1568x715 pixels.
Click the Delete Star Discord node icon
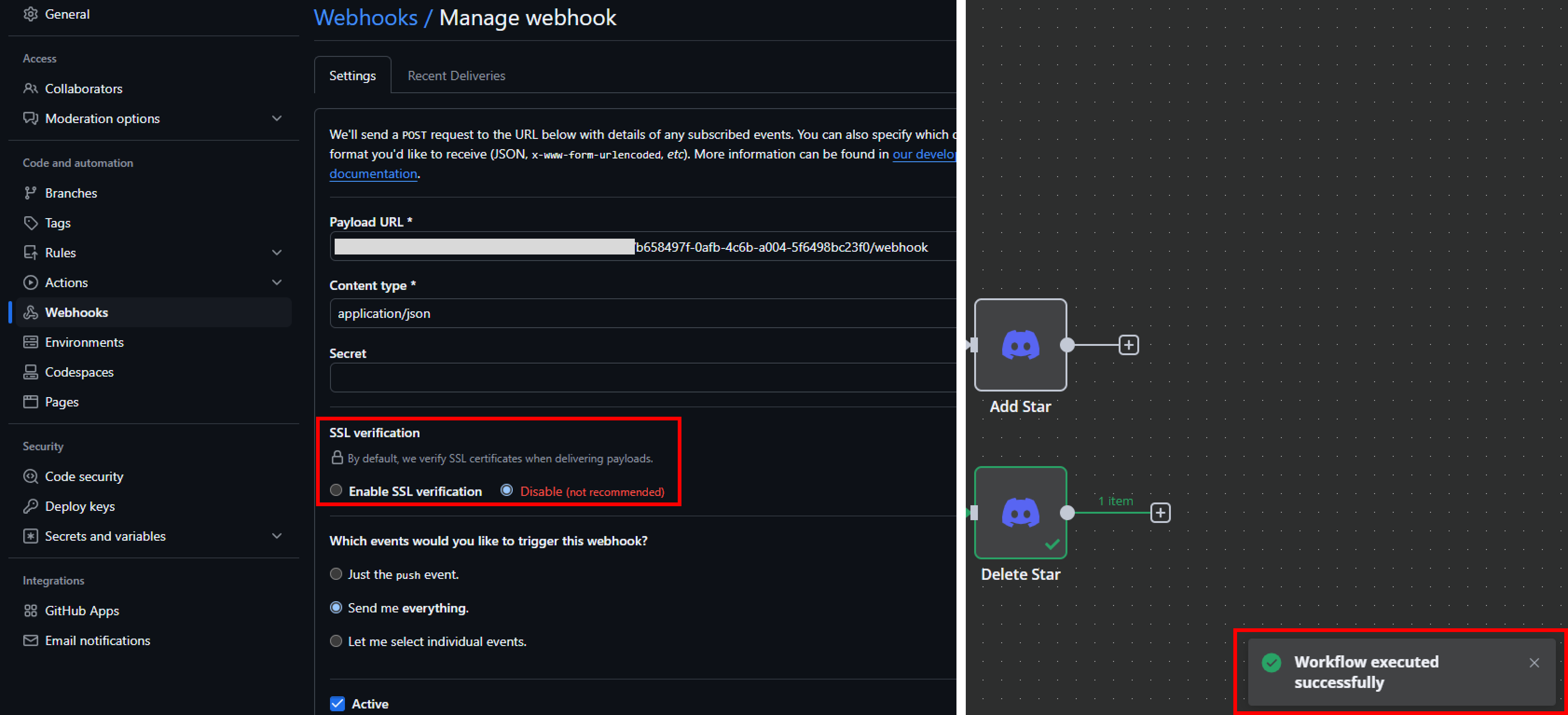(1020, 512)
